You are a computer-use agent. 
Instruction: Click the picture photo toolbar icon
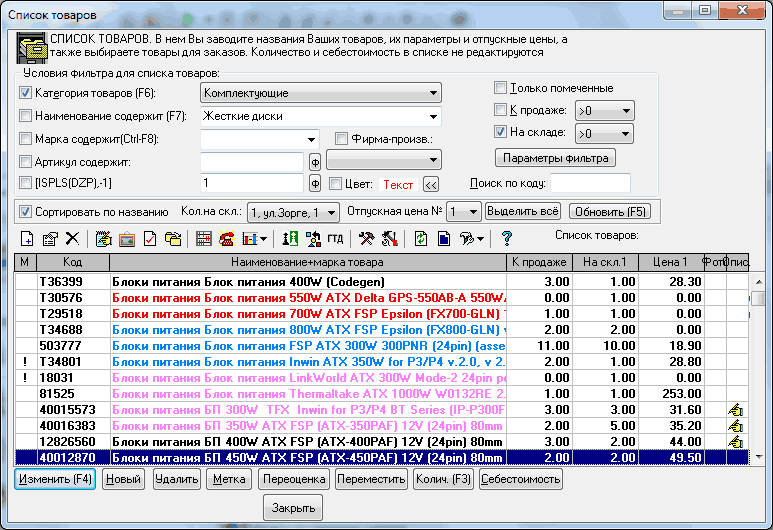coord(127,238)
